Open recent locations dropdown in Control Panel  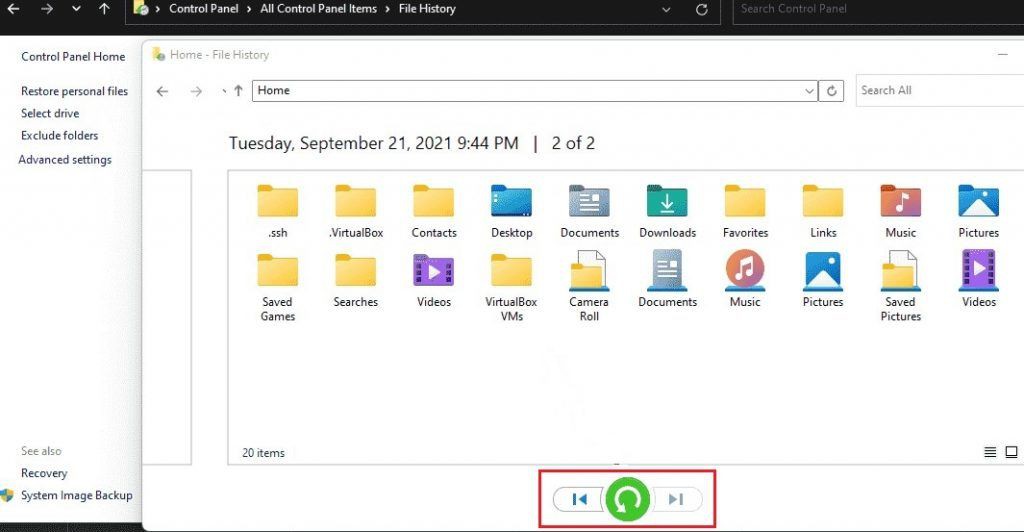click(77, 9)
